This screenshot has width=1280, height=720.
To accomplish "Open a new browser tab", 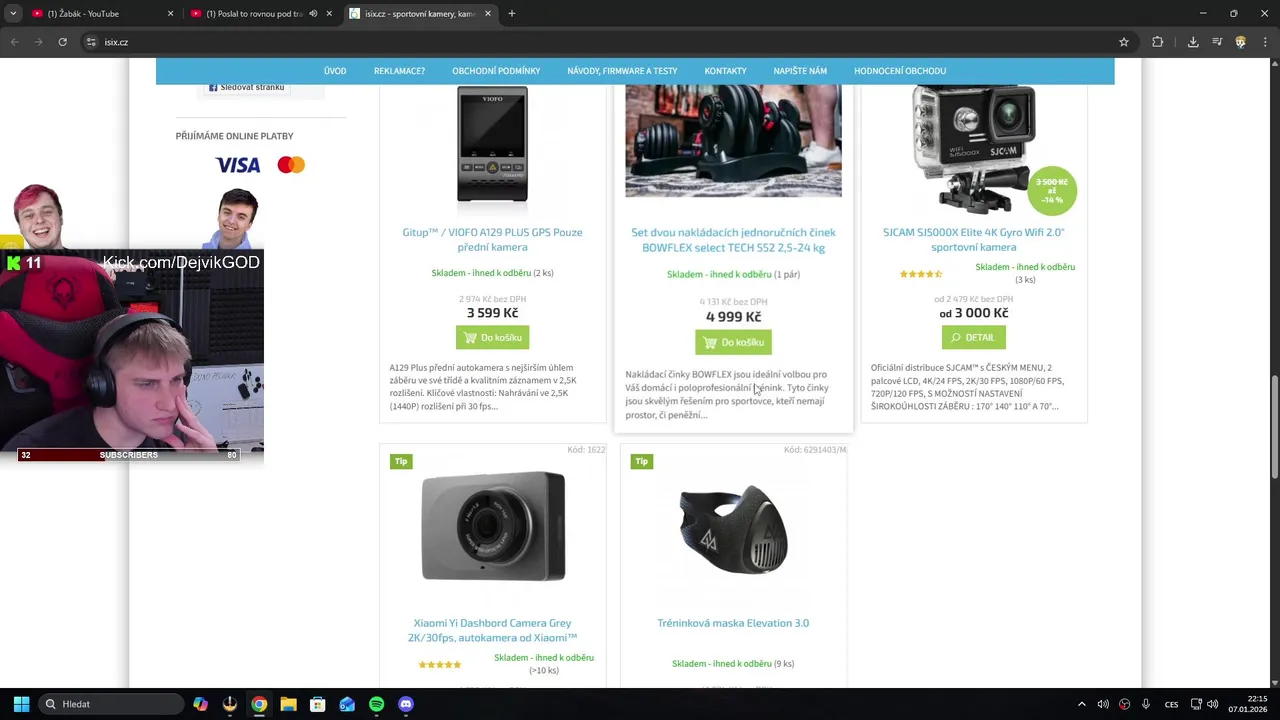I will (512, 14).
